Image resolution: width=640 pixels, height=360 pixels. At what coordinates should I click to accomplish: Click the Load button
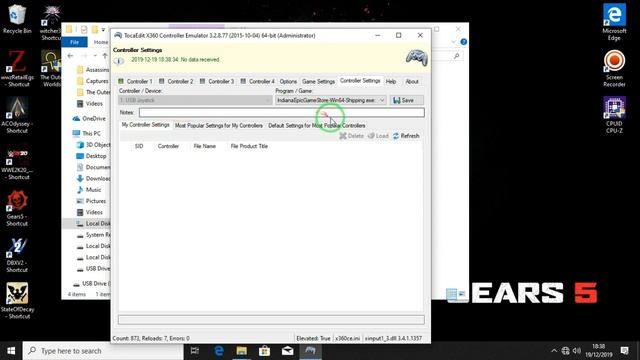click(378, 136)
